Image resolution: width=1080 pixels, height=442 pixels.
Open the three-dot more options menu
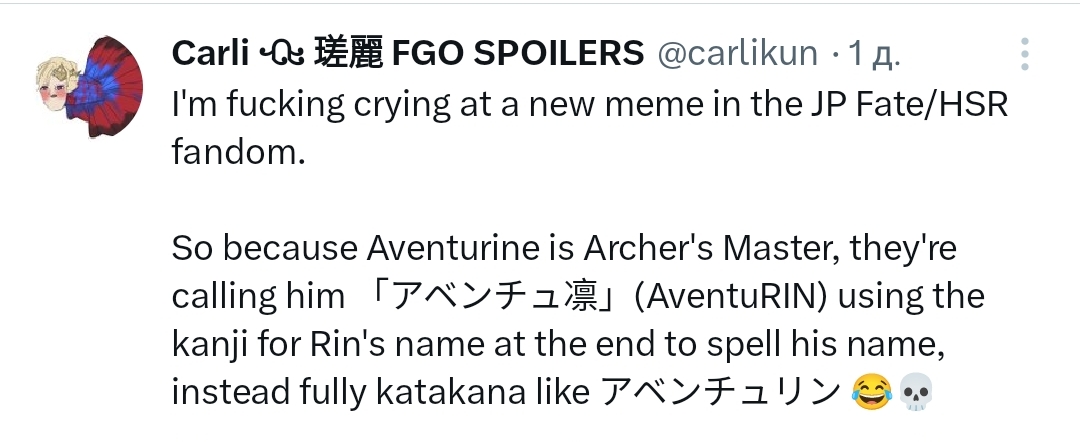click(1025, 54)
